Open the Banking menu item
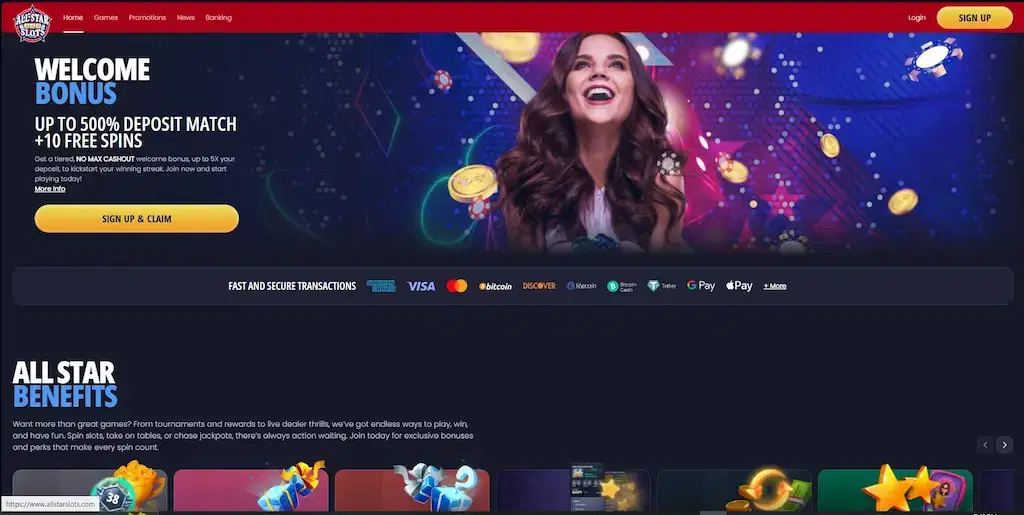The width and height of the screenshot is (1024, 515). click(x=218, y=18)
